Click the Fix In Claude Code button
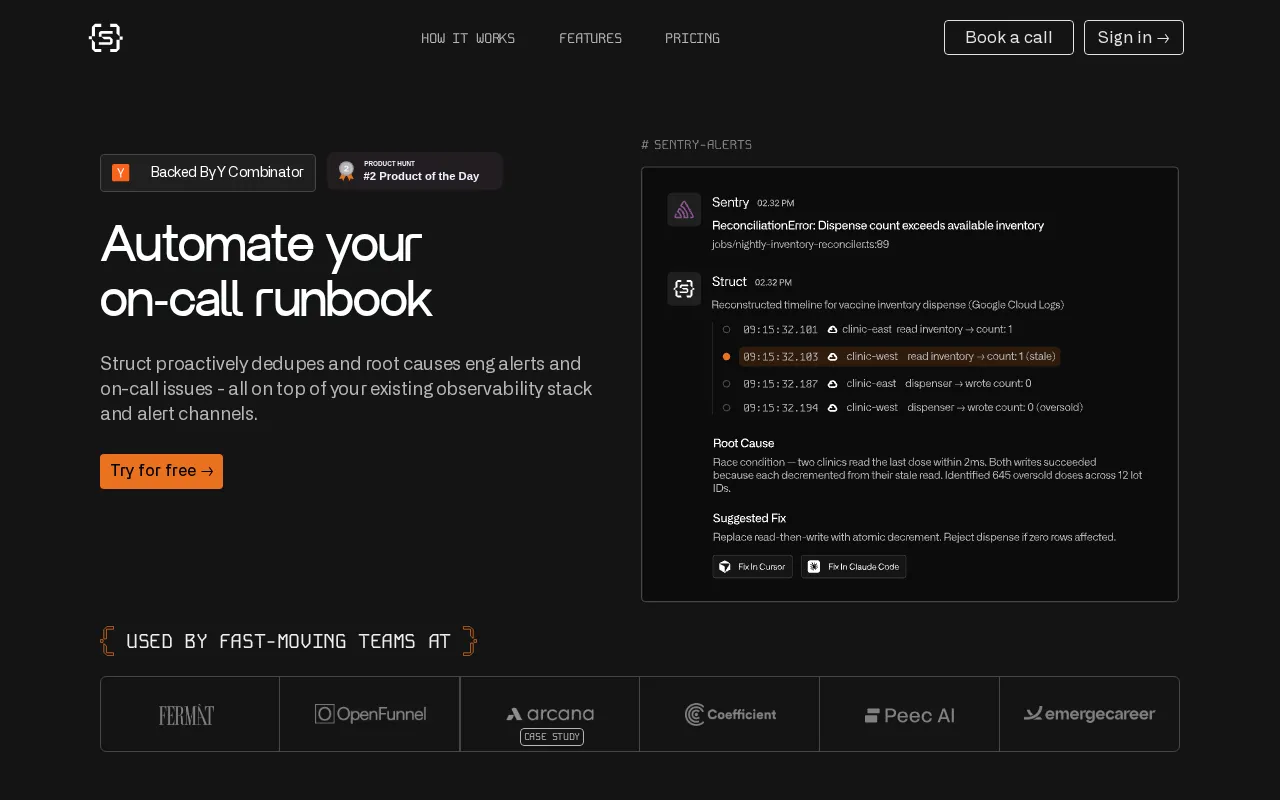The height and width of the screenshot is (800, 1280). (853, 567)
